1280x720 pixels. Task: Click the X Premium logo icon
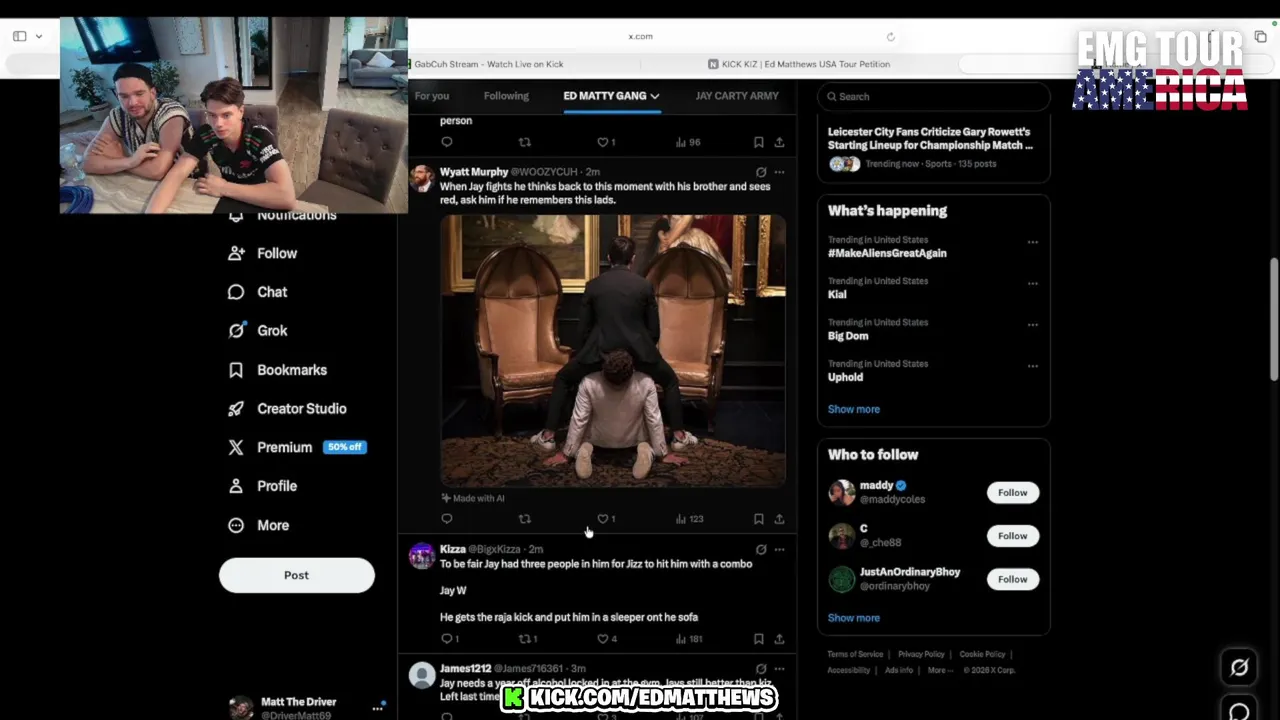click(x=236, y=447)
